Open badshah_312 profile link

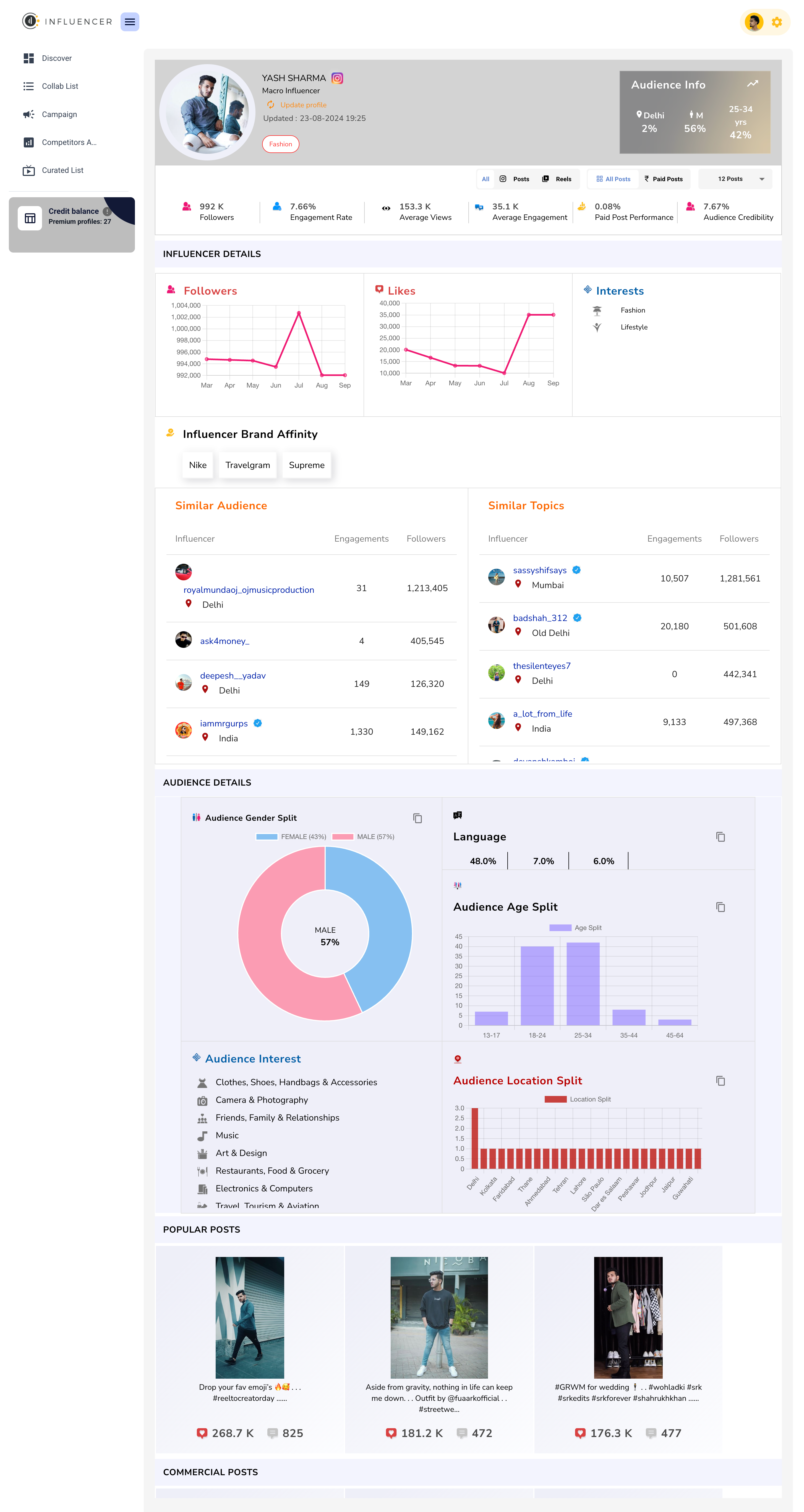click(x=540, y=618)
